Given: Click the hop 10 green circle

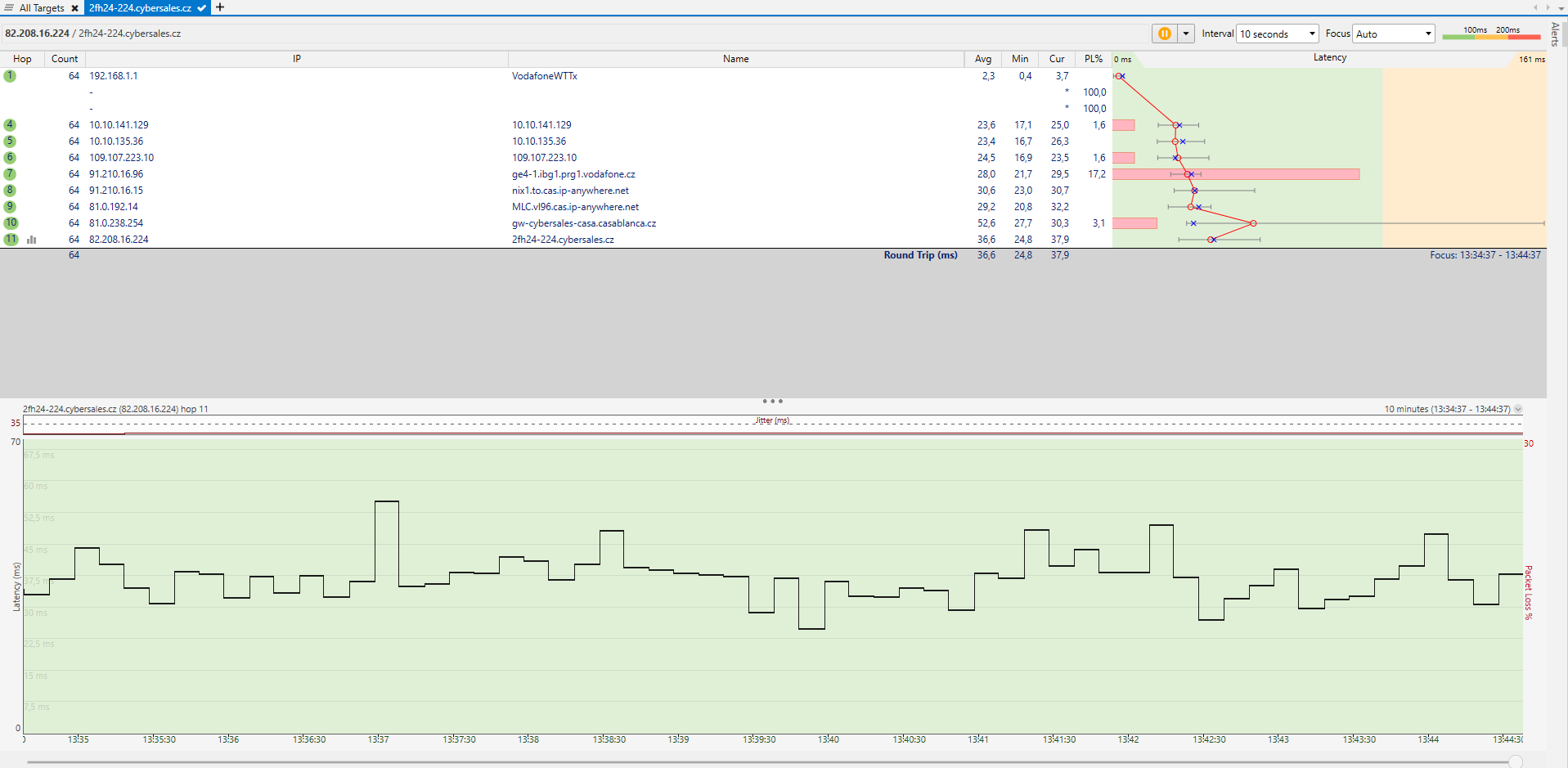Looking at the screenshot, I should pyautogui.click(x=11, y=223).
